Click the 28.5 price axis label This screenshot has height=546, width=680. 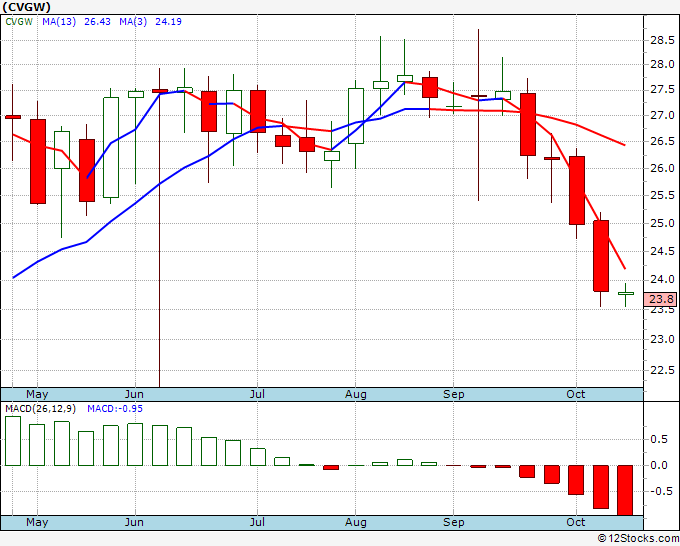click(x=662, y=41)
